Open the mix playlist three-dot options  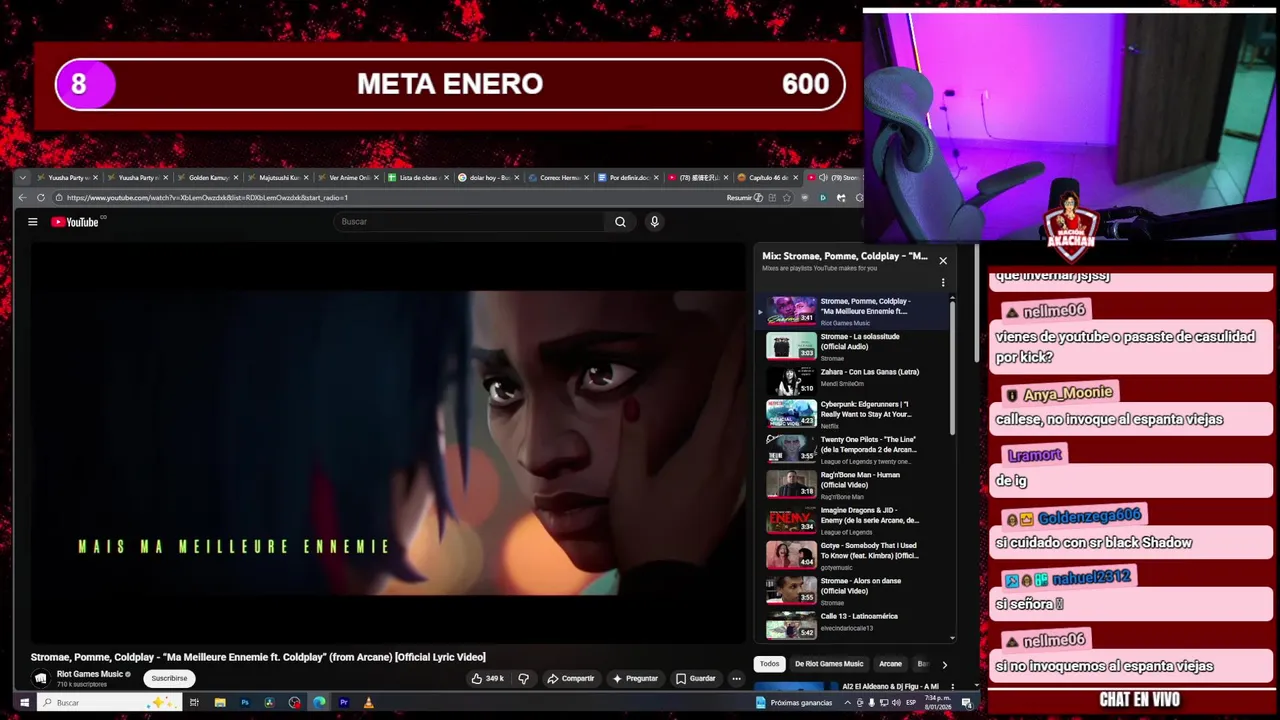(942, 283)
